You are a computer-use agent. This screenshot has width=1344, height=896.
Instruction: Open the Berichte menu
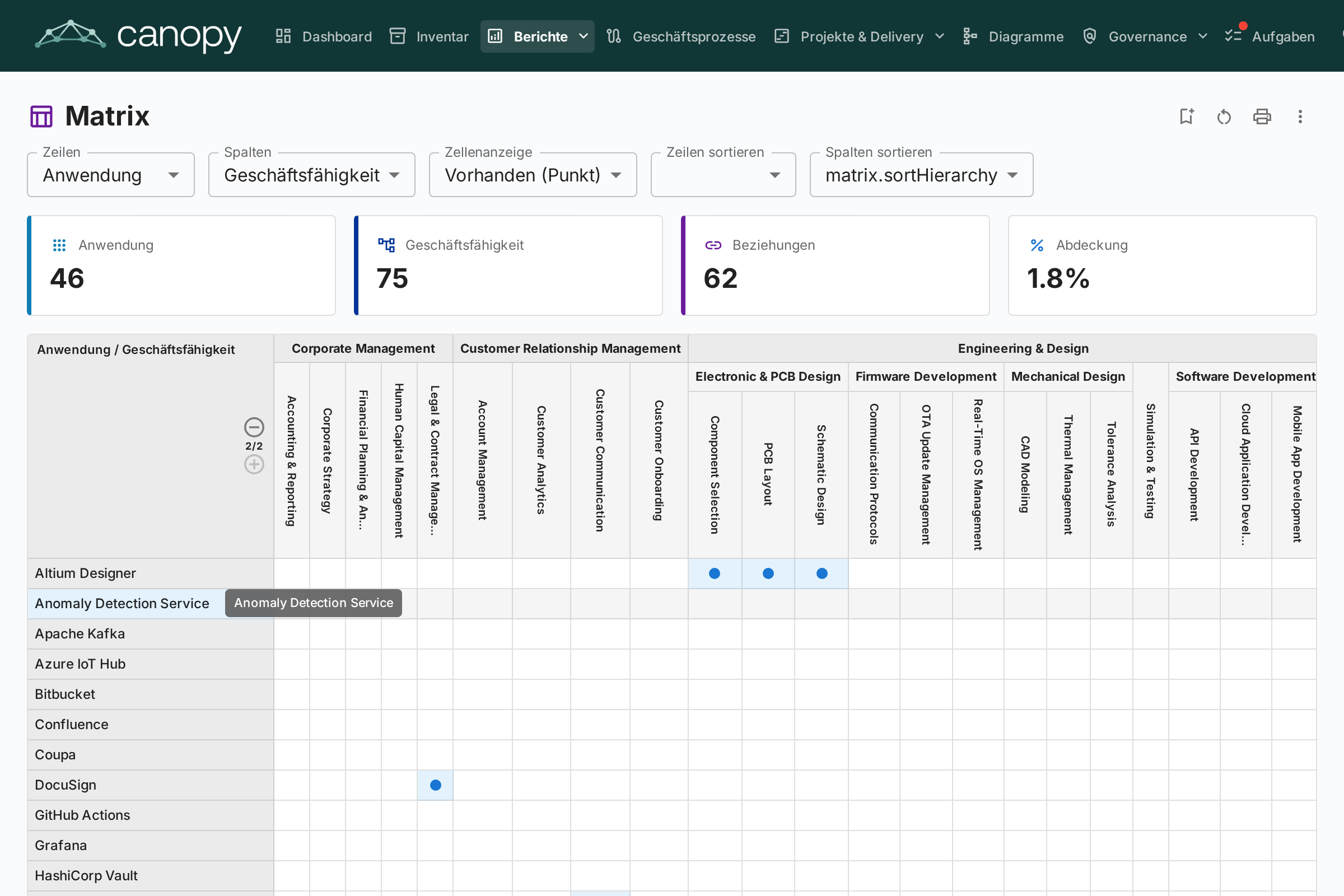pos(537,36)
